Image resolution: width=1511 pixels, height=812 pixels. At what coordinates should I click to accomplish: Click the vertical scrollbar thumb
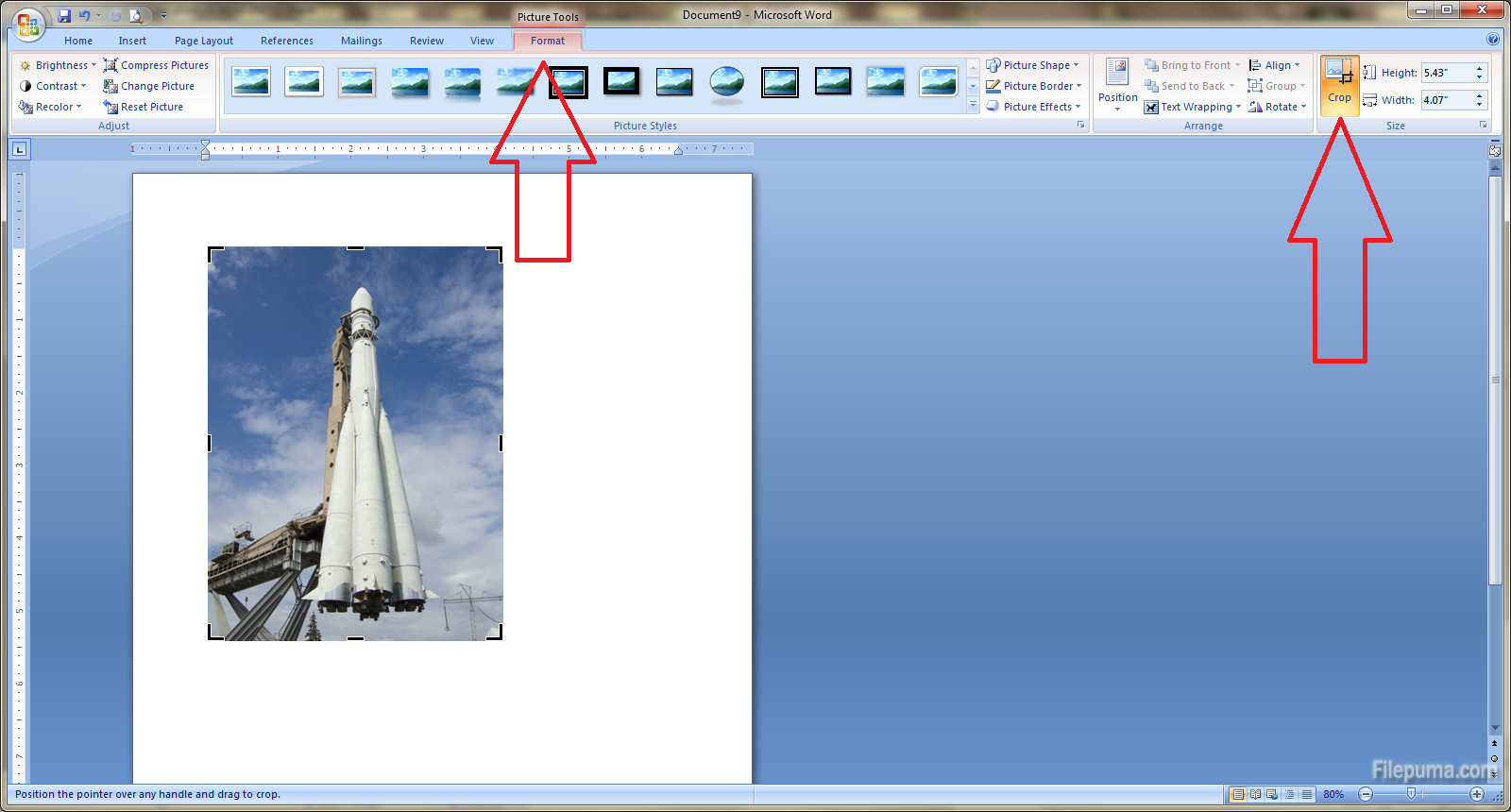pos(1495,380)
